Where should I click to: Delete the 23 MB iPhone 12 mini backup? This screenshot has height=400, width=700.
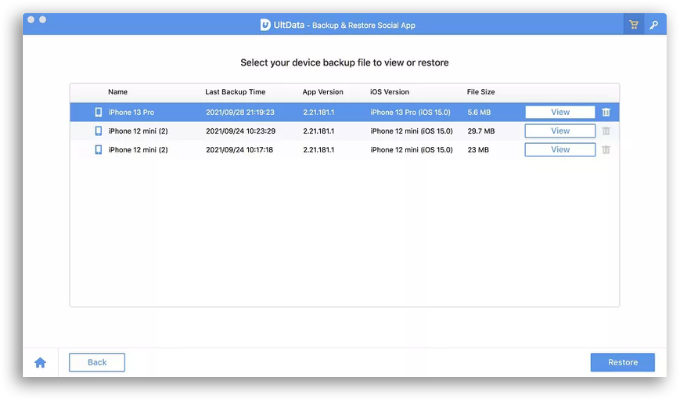[x=606, y=150]
